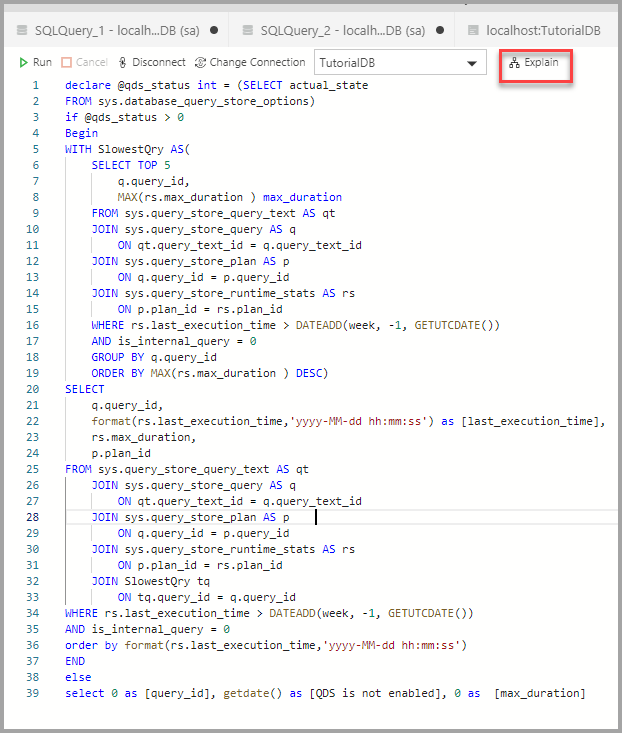Click 'END' keyword on line 37
Screen dimensions: 622x733
[x=75, y=661]
